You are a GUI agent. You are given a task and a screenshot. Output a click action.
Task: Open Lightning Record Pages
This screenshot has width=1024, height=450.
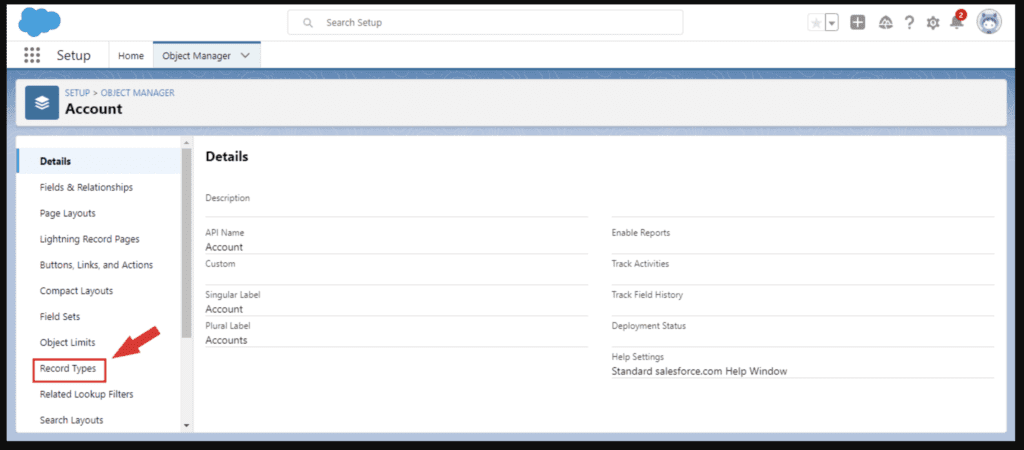coord(89,239)
